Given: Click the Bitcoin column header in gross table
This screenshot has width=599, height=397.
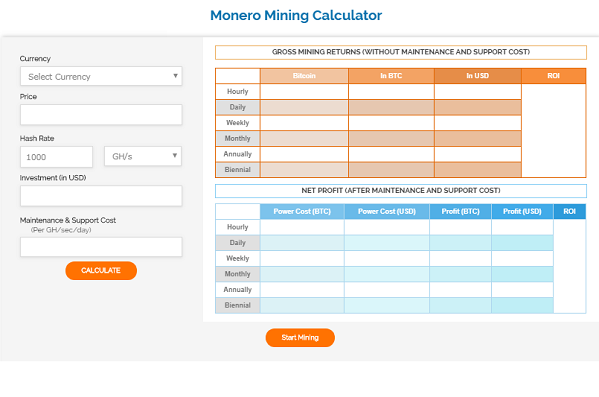Looking at the screenshot, I should click(x=304, y=76).
